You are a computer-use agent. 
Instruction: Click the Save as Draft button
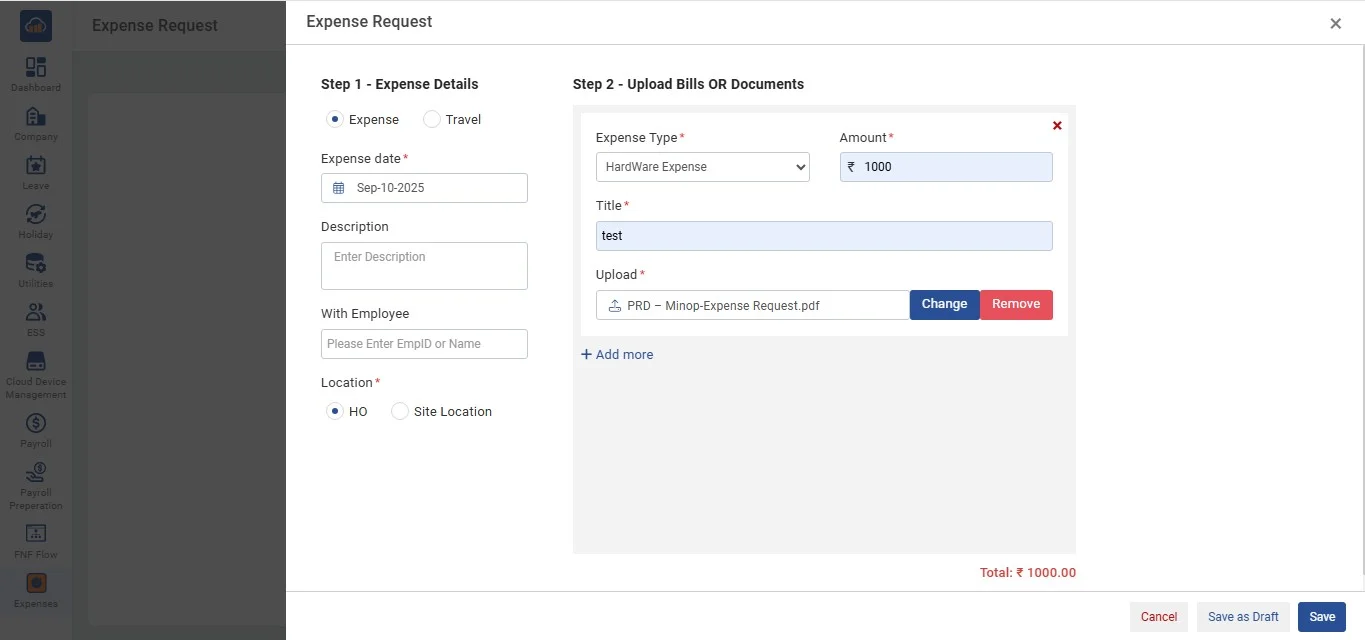[1243, 617]
